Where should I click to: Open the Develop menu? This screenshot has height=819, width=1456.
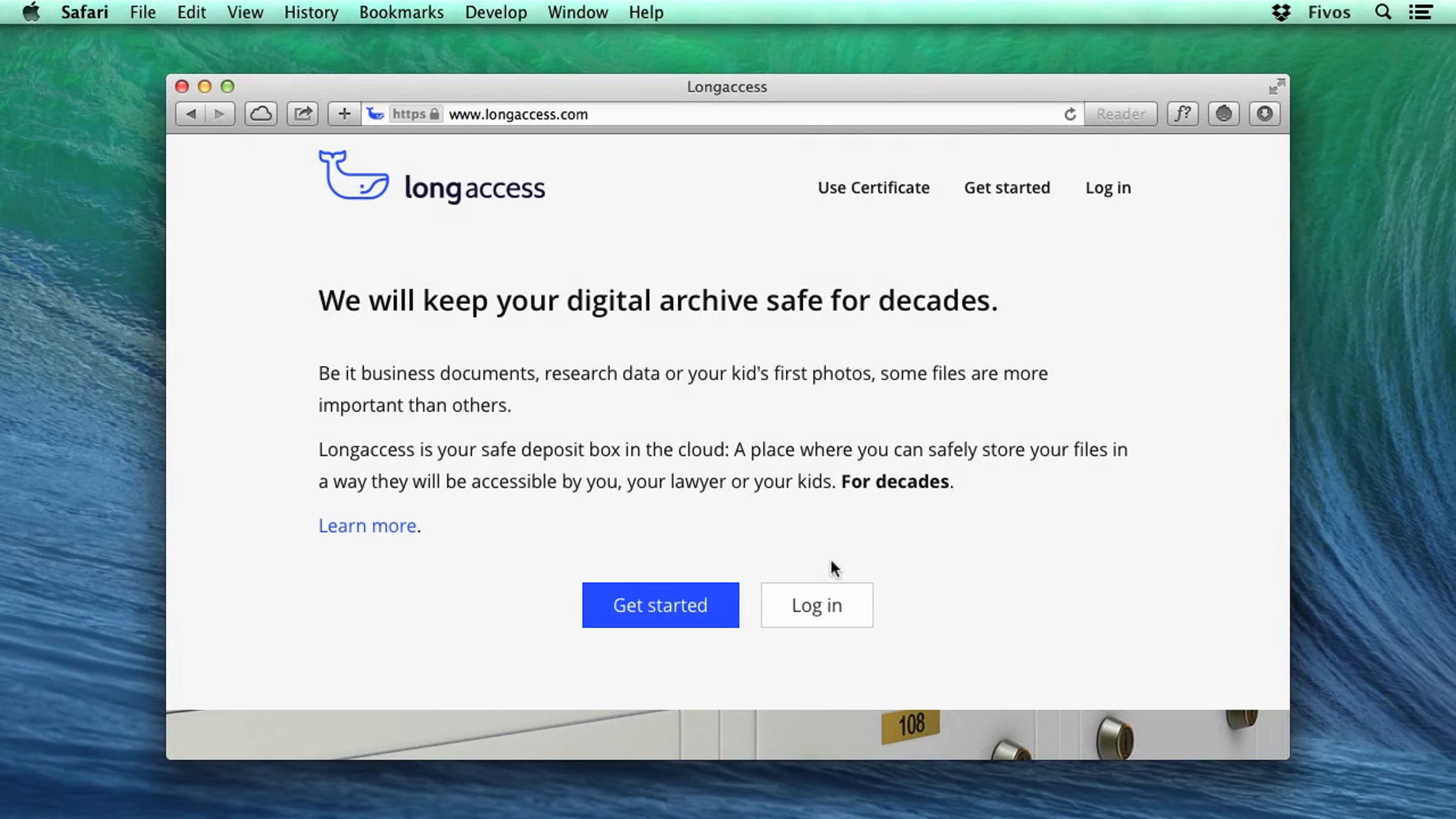pos(496,12)
